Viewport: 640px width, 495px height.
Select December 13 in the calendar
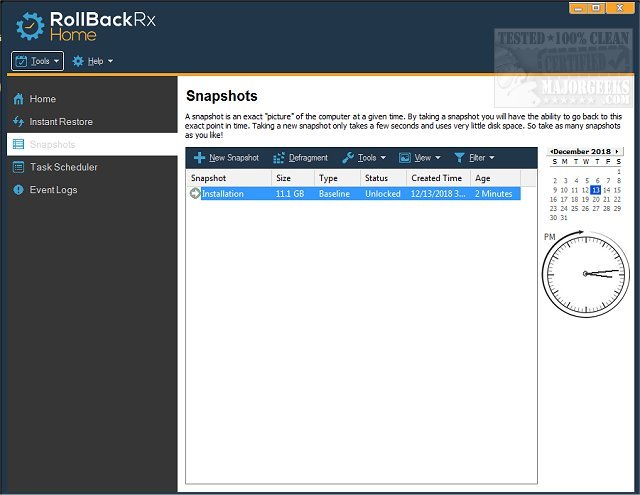coord(596,190)
